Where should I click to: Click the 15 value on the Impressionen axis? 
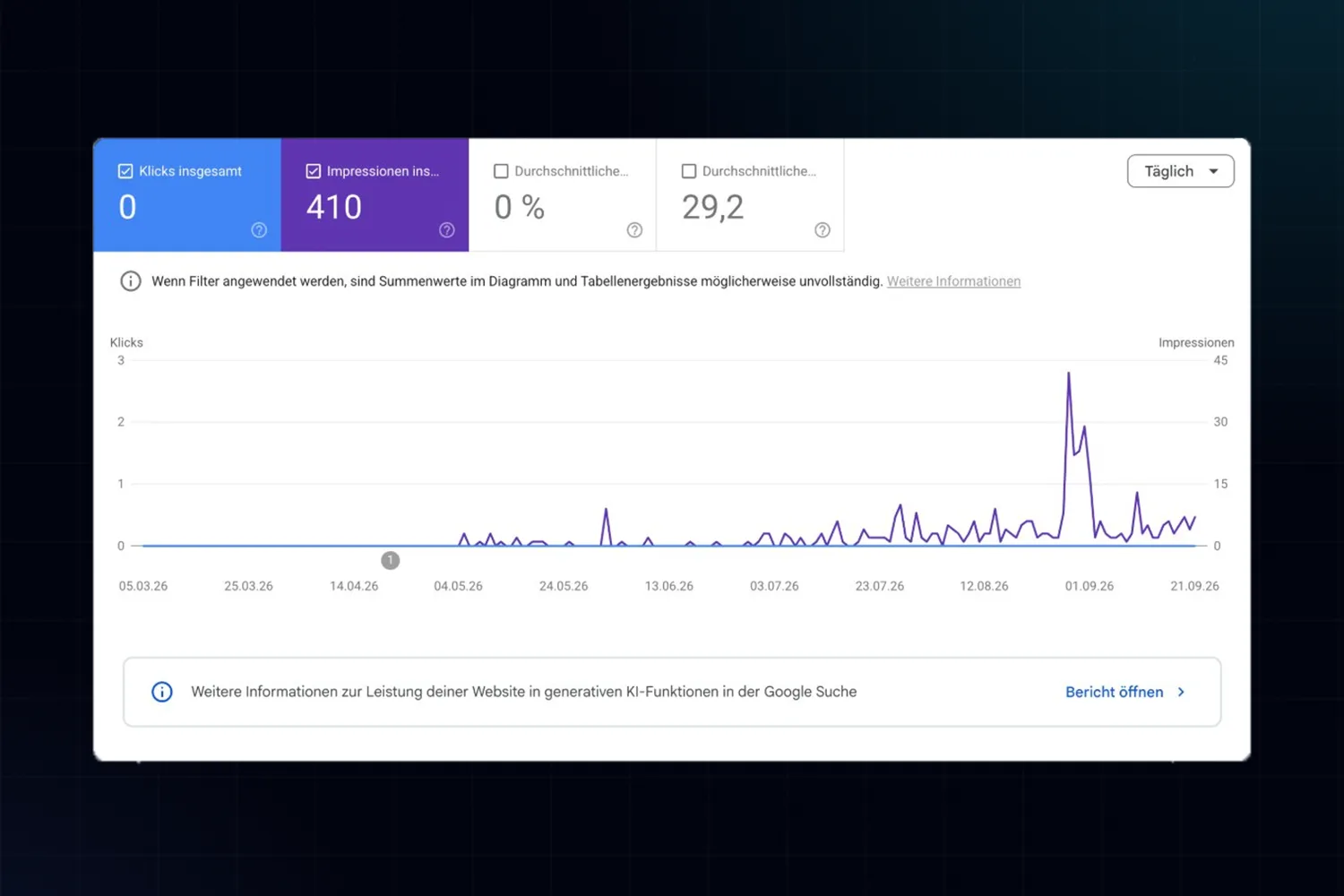click(x=1220, y=484)
